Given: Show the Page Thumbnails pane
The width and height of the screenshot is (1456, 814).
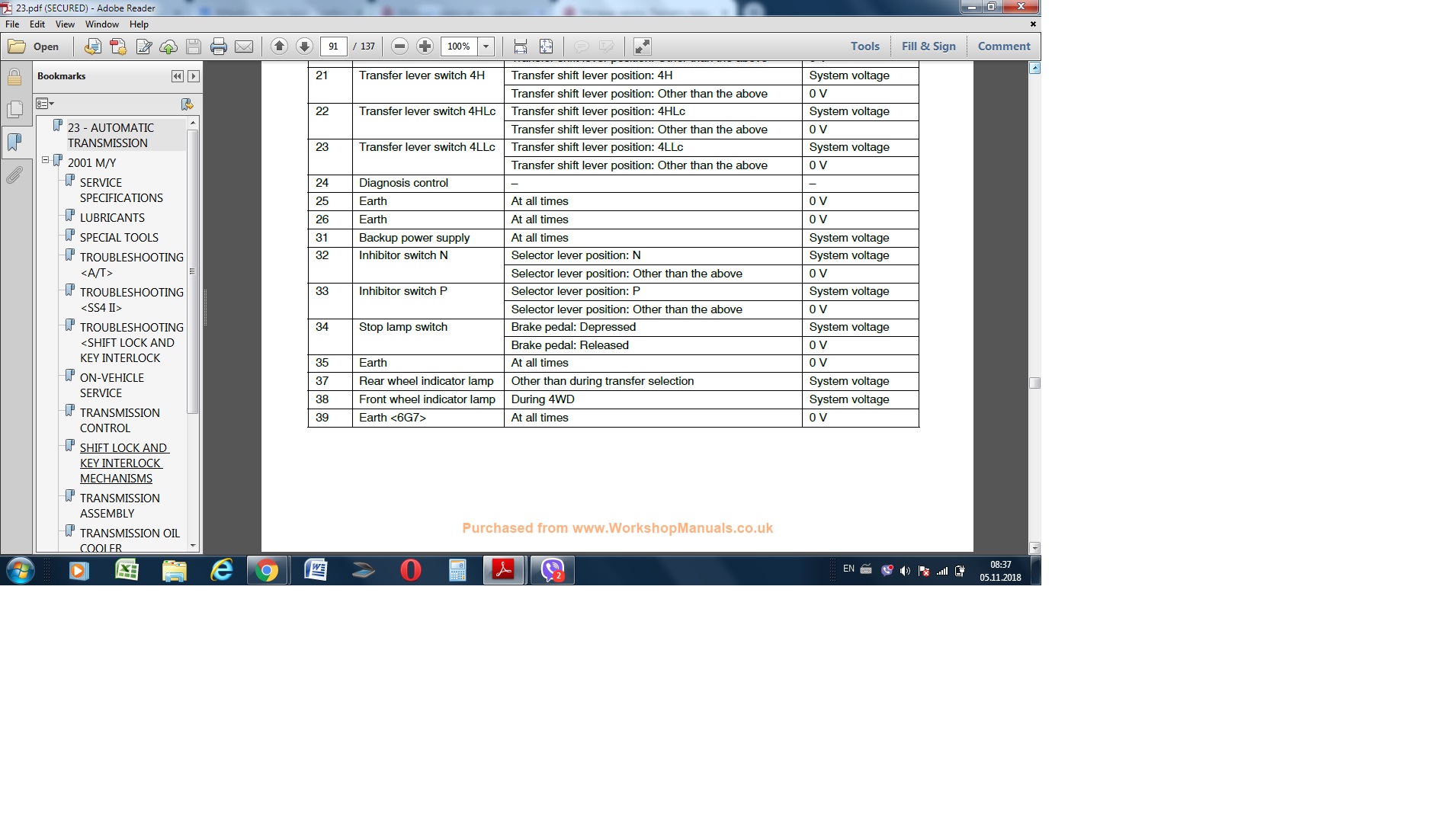Looking at the screenshot, I should coord(14,110).
